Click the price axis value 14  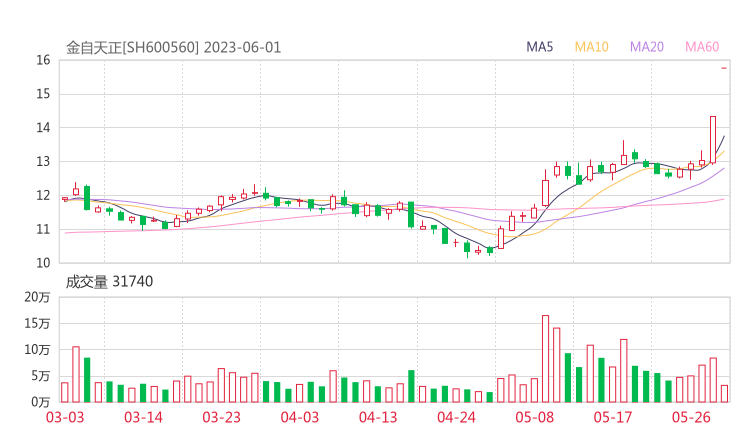click(x=43, y=127)
